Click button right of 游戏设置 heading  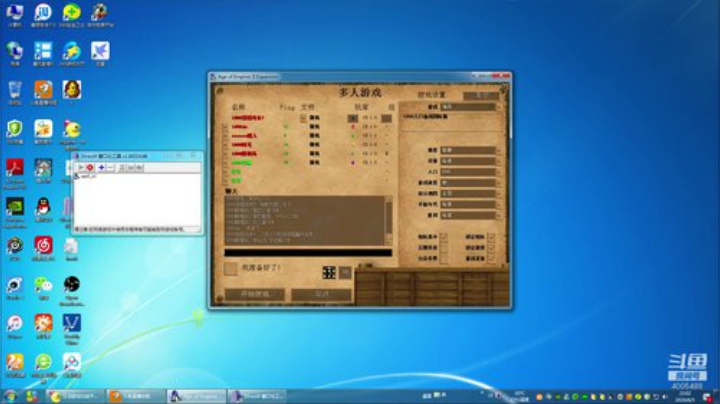point(481,95)
